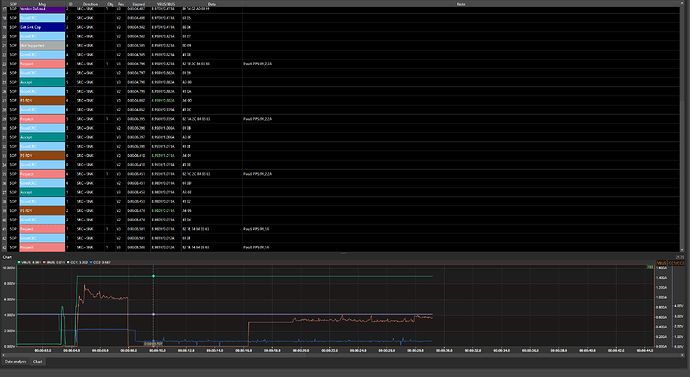Select the Accept message in row 37
This screenshot has height=377, width=690.
42,192
